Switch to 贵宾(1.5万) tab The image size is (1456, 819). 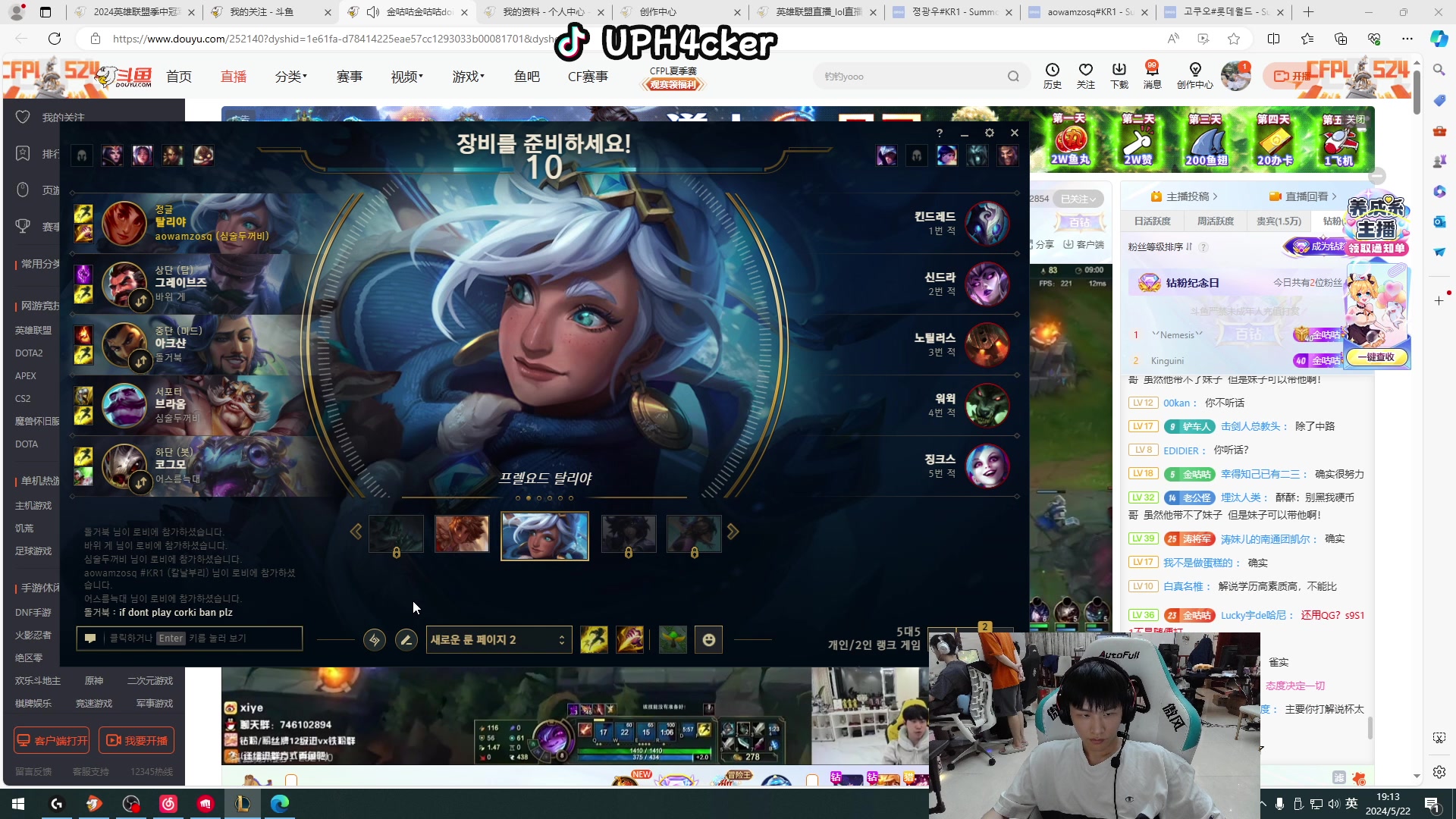[1279, 221]
